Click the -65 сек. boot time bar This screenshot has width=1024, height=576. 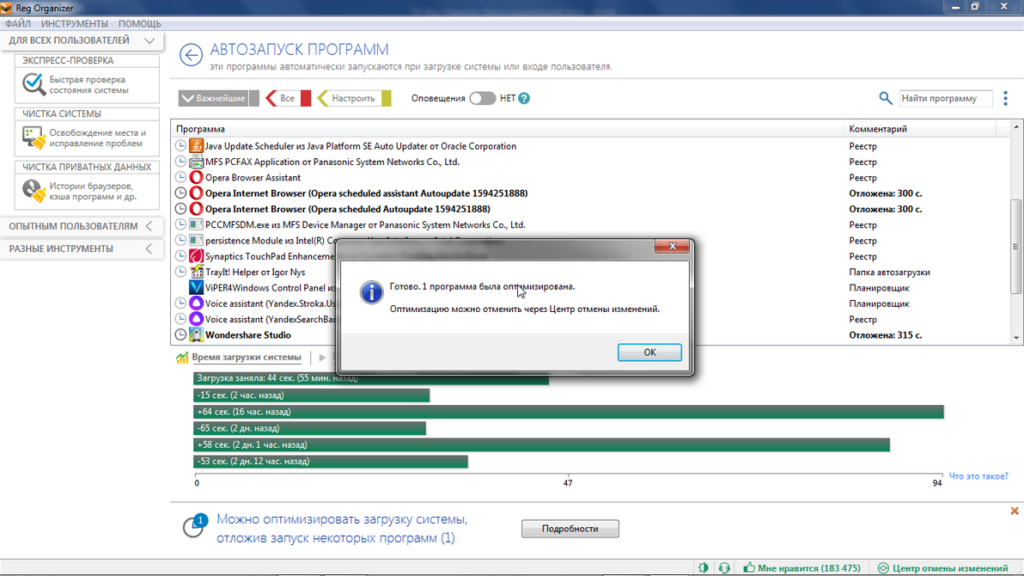pos(310,428)
